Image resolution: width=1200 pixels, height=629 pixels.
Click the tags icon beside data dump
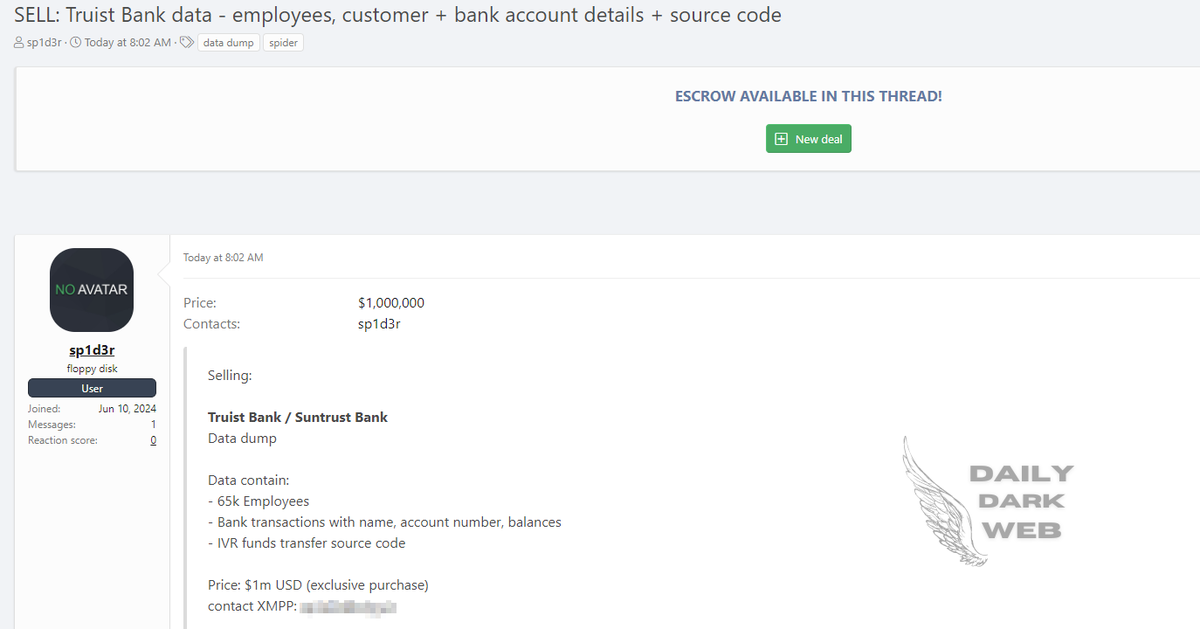(187, 43)
